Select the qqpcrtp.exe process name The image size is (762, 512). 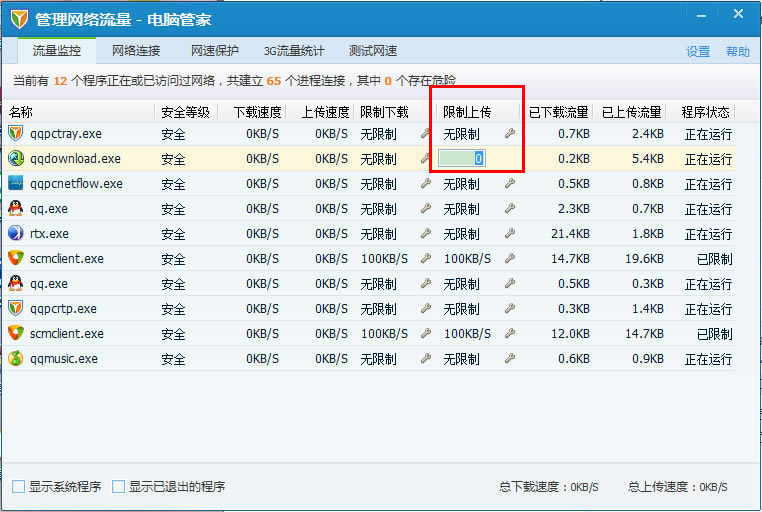click(x=63, y=308)
